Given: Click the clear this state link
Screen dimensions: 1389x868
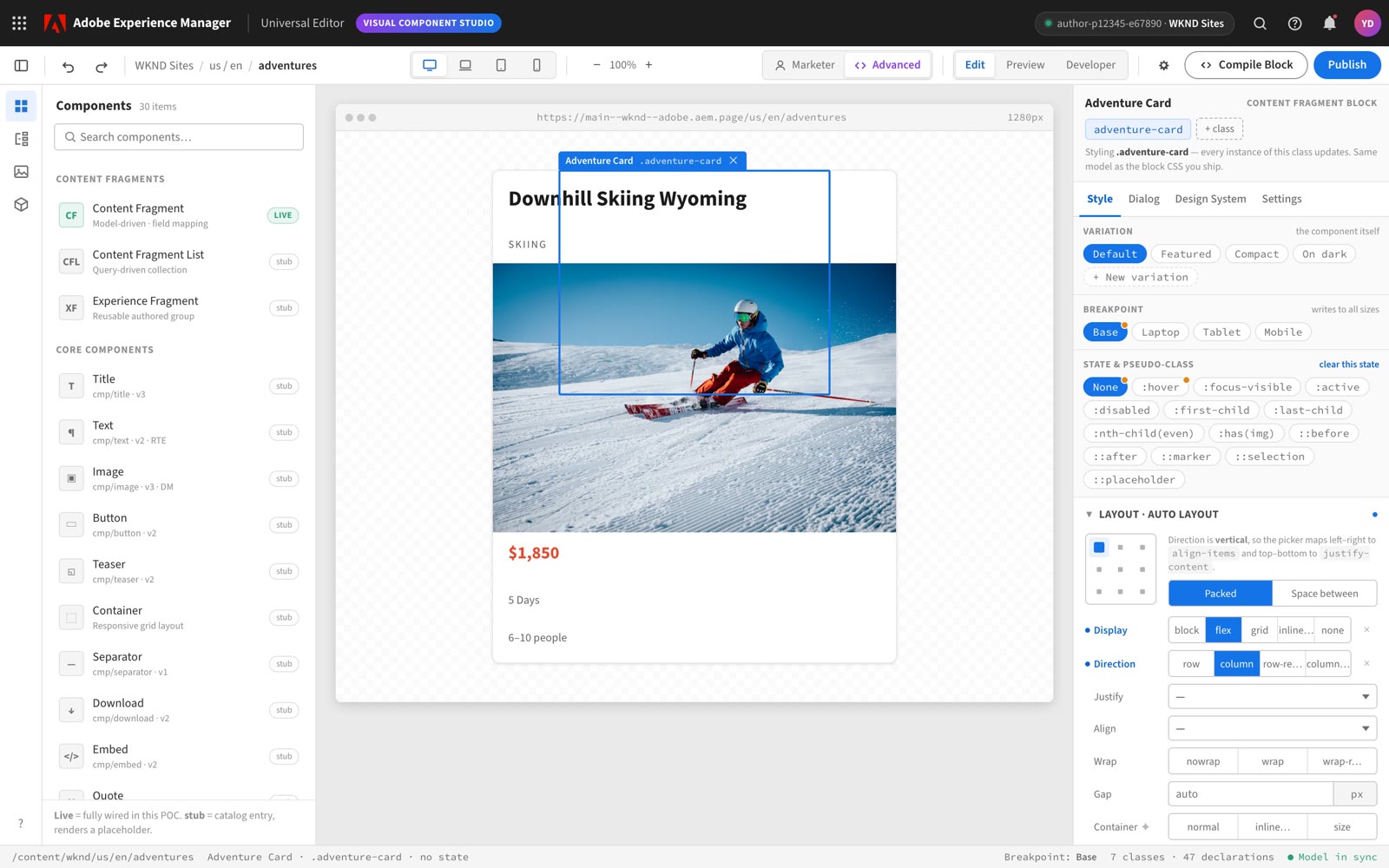Looking at the screenshot, I should (x=1348, y=365).
